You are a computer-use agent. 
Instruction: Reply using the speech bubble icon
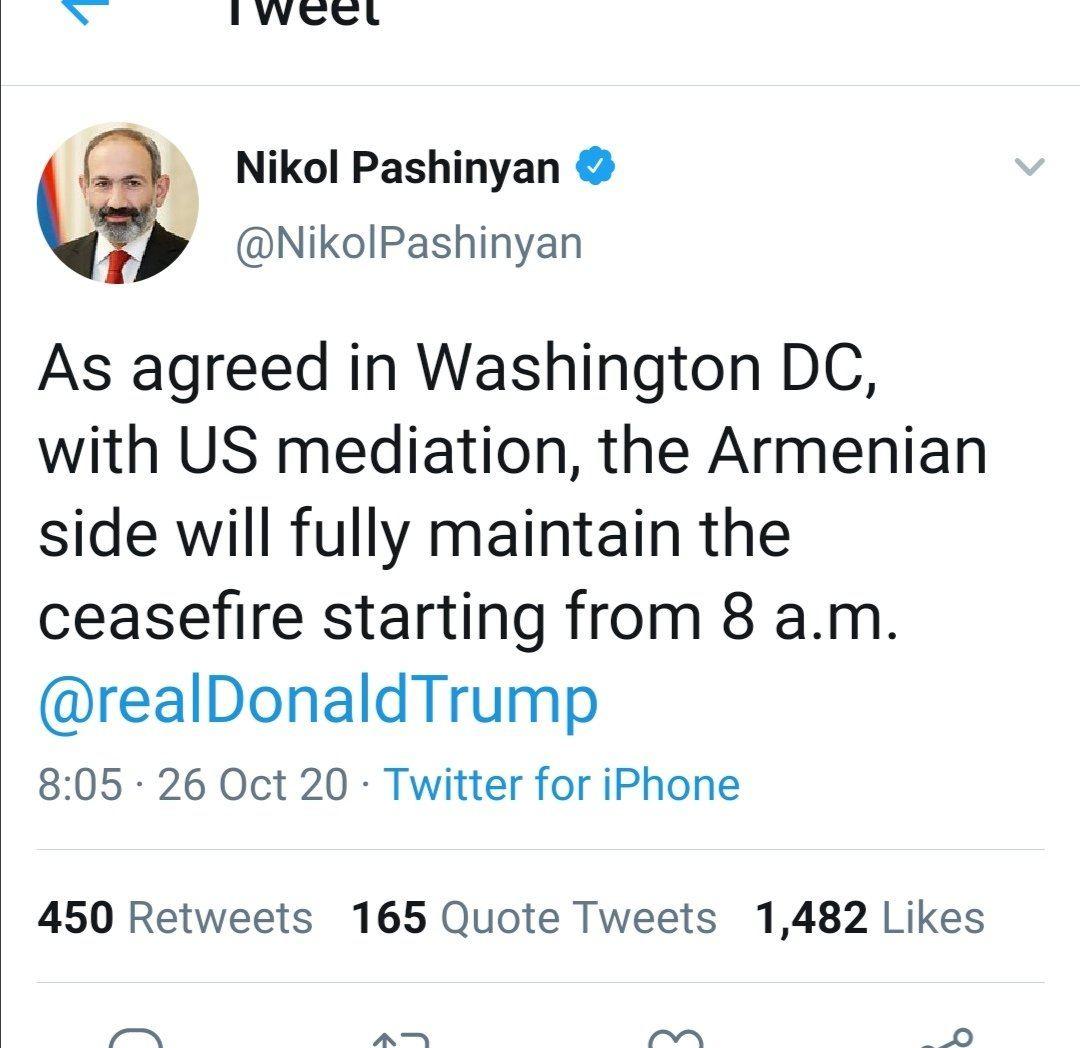click(x=136, y=1038)
